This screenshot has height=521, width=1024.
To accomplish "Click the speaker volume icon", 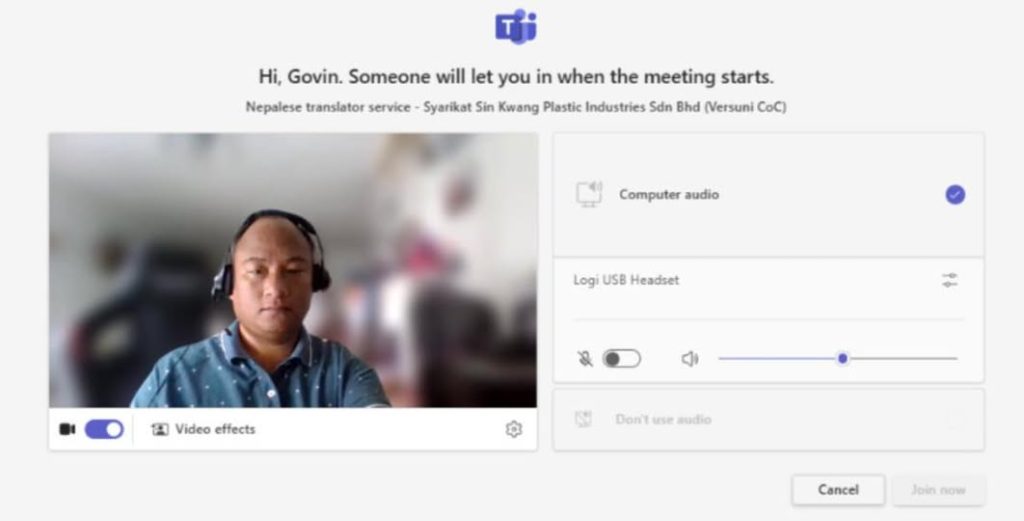I will pos(690,358).
